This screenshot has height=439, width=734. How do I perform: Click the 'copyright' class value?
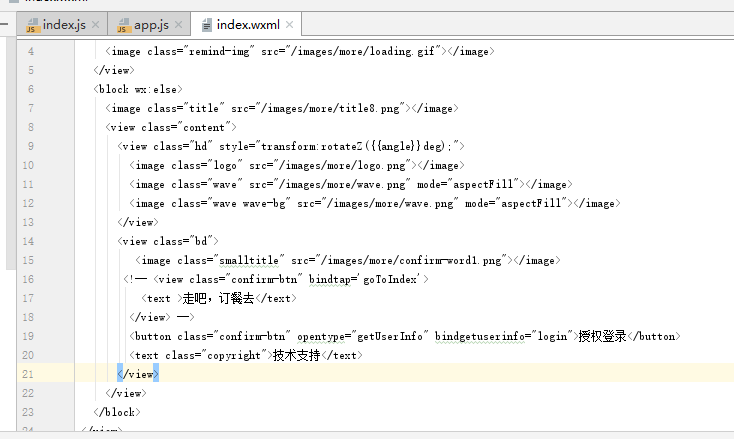233,356
